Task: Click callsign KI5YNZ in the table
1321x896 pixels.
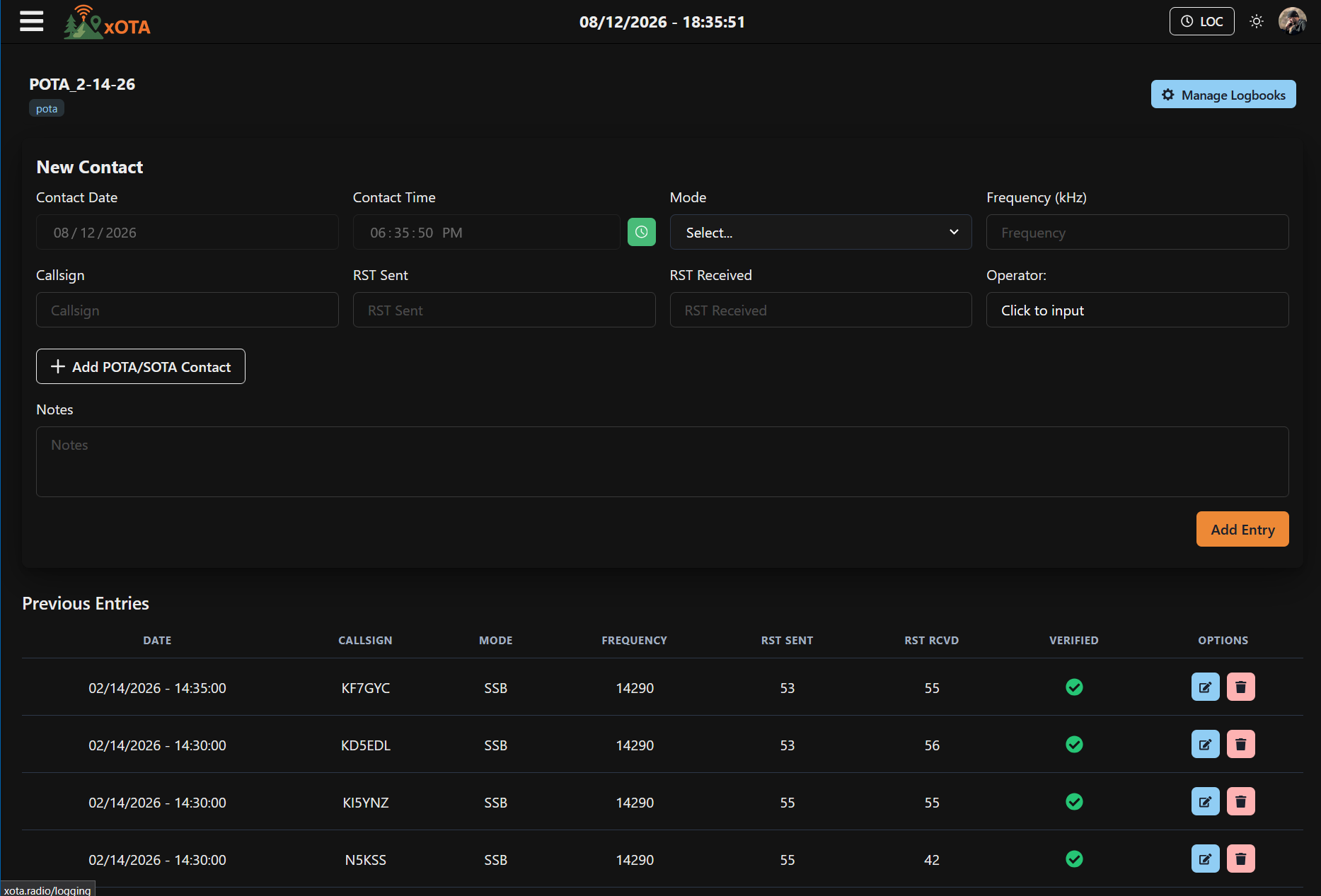Action: tap(365, 803)
